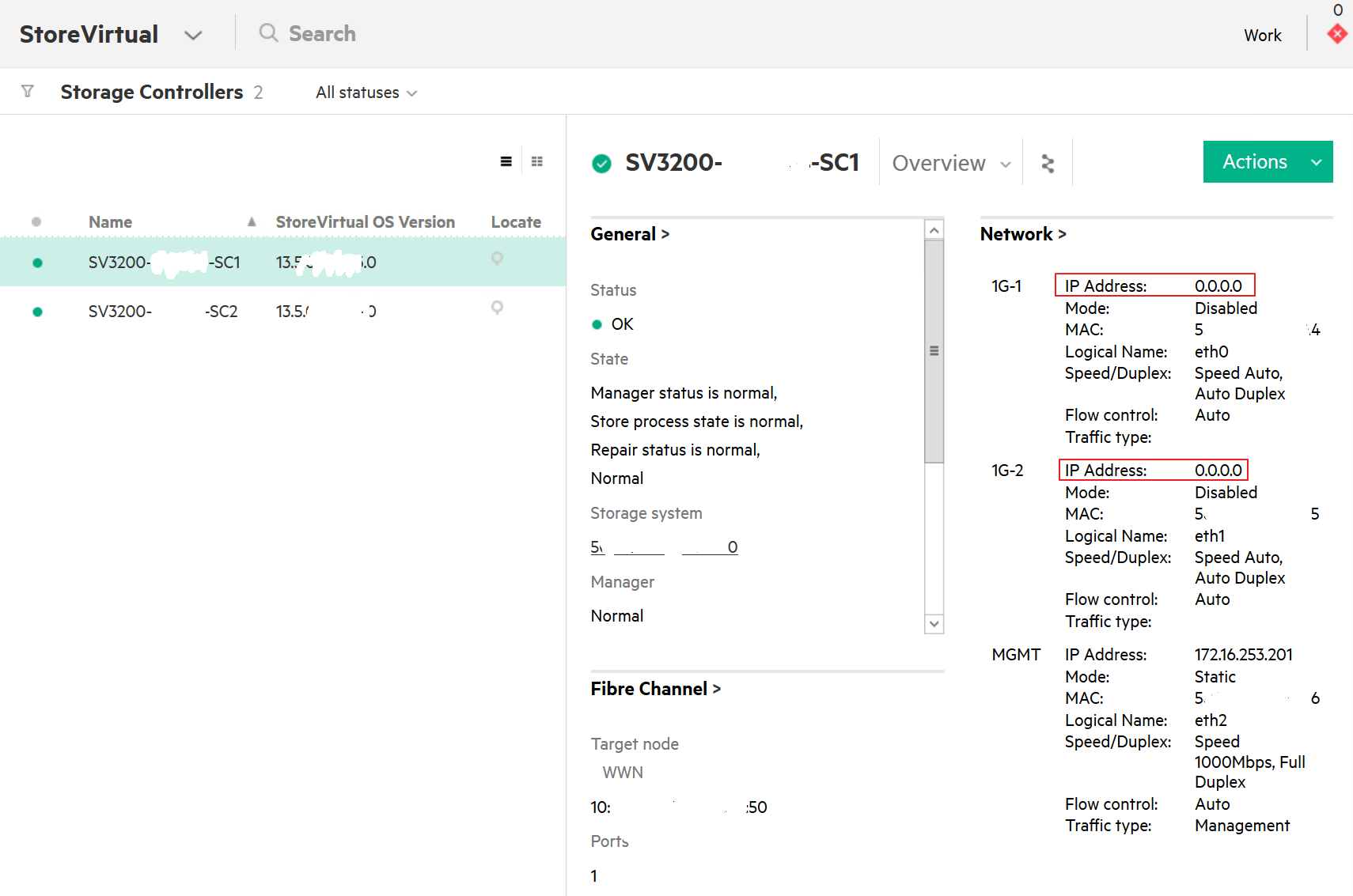Open the Fibre Channel section link
This screenshot has height=896, width=1353.
655,689
